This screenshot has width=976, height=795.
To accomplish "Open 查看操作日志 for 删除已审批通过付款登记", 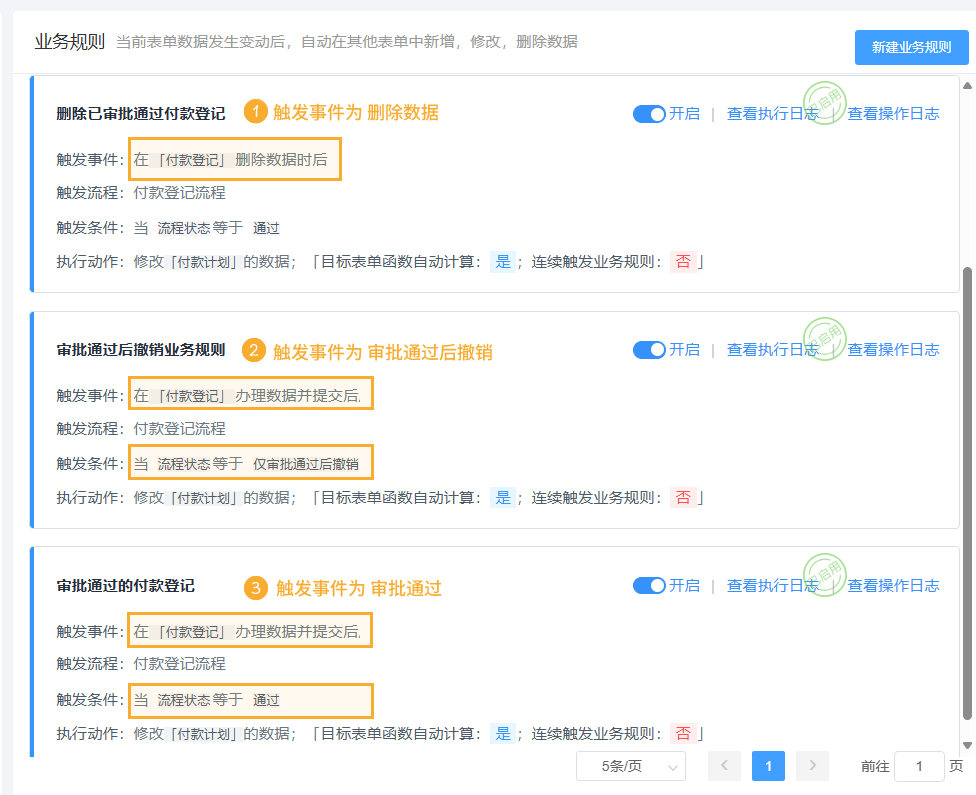I will (893, 114).
